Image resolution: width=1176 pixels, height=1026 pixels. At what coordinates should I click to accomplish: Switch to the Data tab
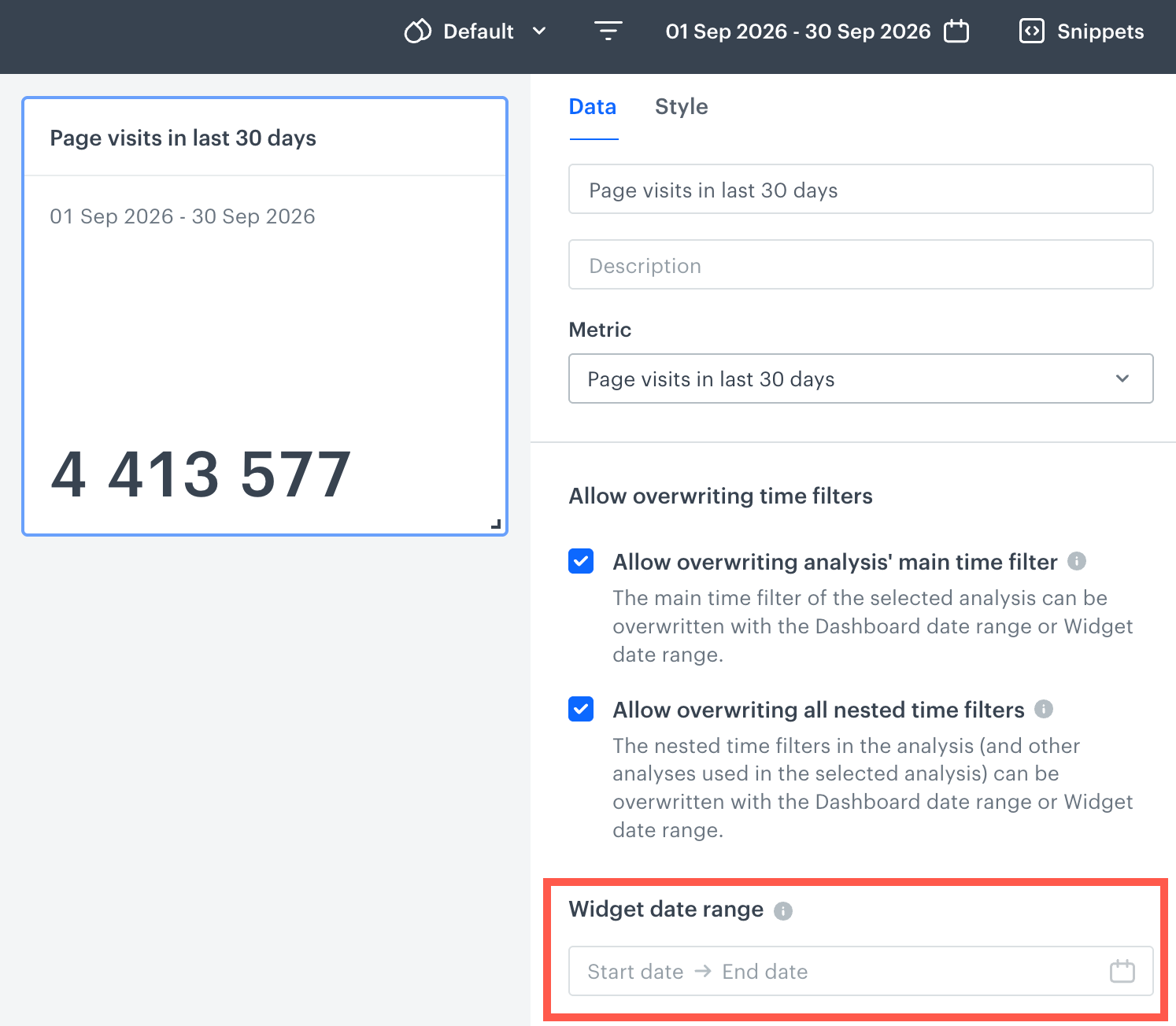[593, 107]
